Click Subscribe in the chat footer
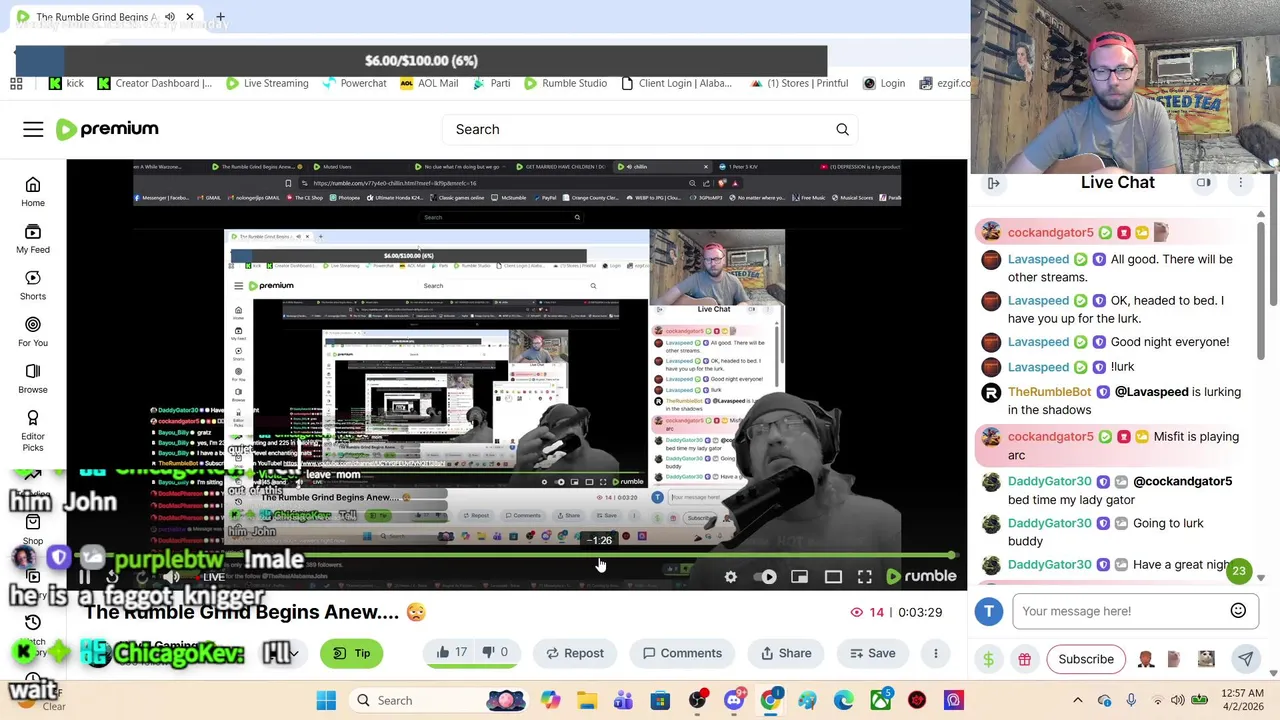1280x720 pixels. point(1086,659)
